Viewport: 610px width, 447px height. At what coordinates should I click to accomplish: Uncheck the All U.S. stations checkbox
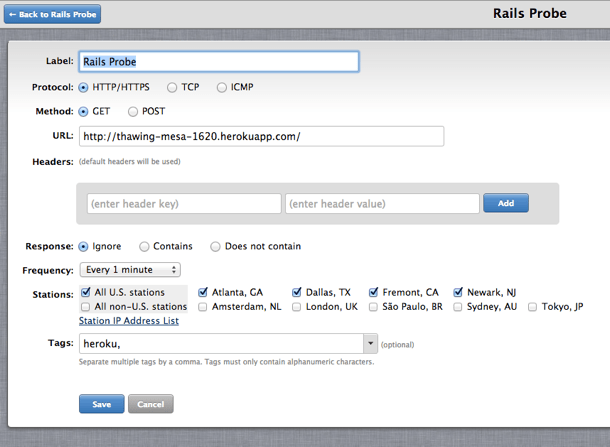86,293
